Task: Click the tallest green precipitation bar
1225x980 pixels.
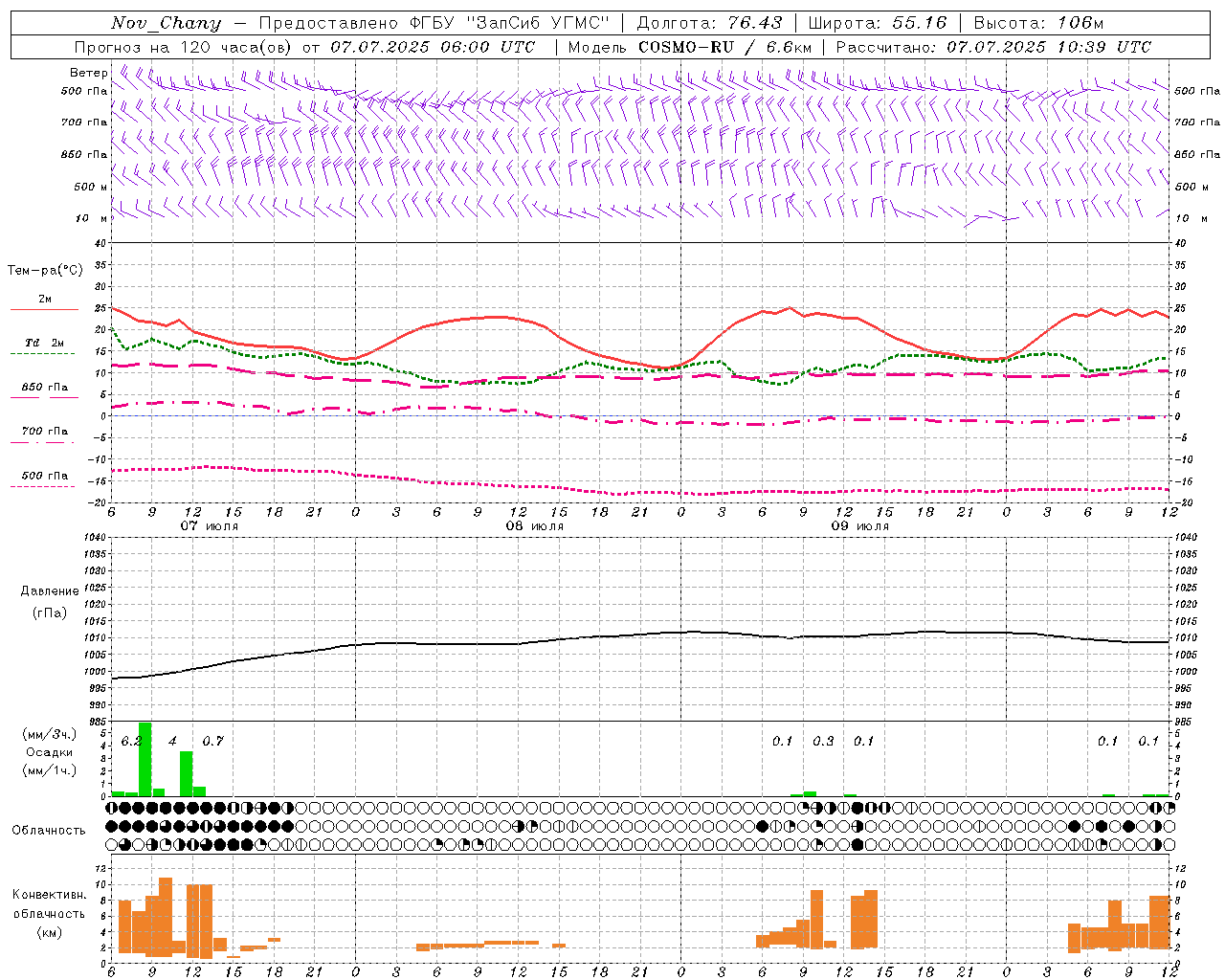Action: 145,759
